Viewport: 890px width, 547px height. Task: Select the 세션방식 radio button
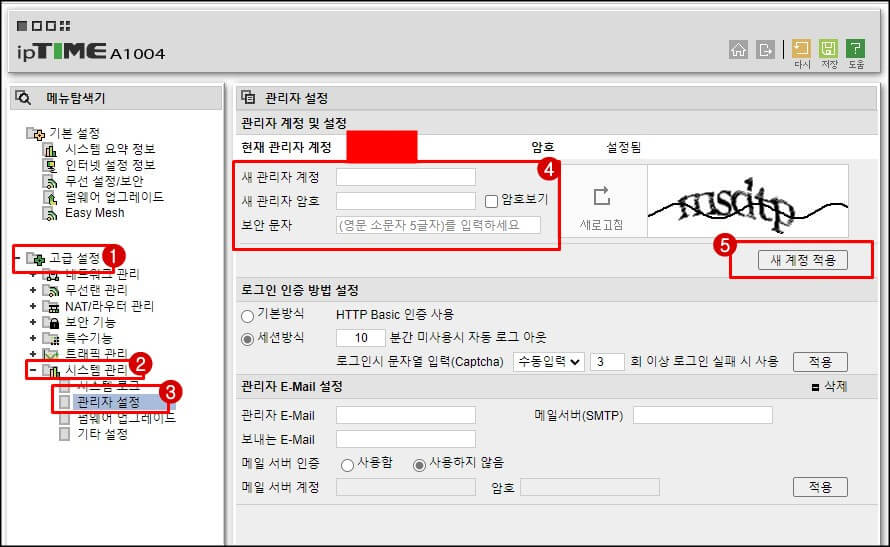247,339
